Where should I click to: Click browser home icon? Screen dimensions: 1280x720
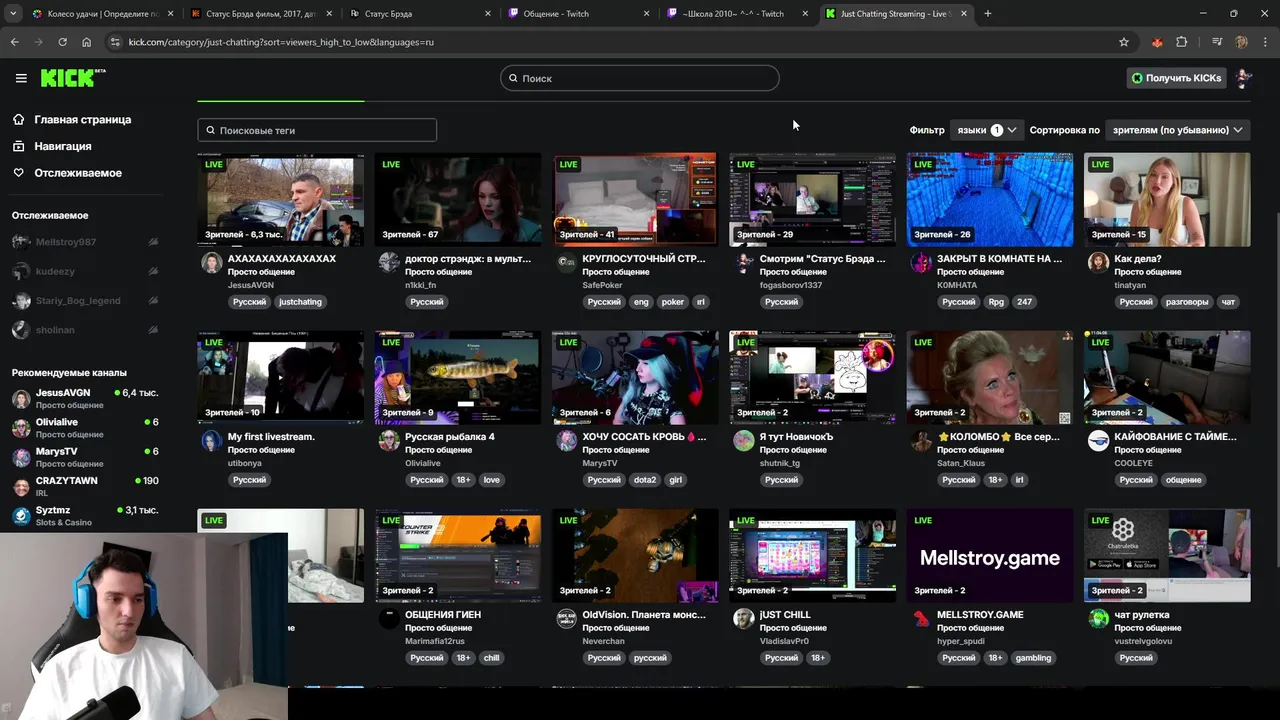click(86, 42)
